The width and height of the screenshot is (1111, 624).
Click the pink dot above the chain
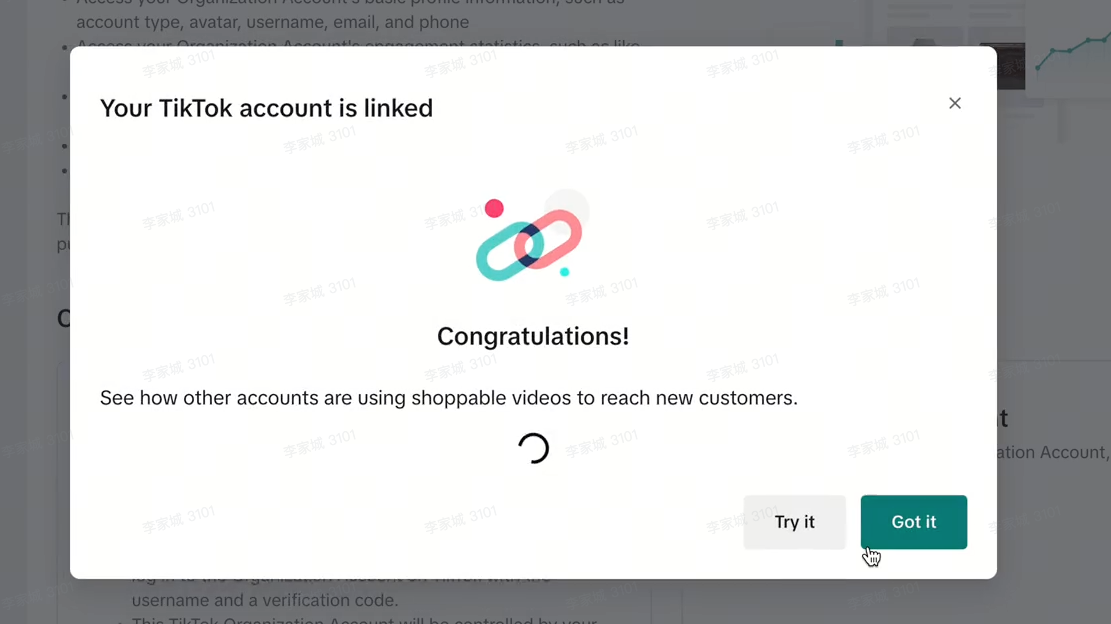(494, 208)
